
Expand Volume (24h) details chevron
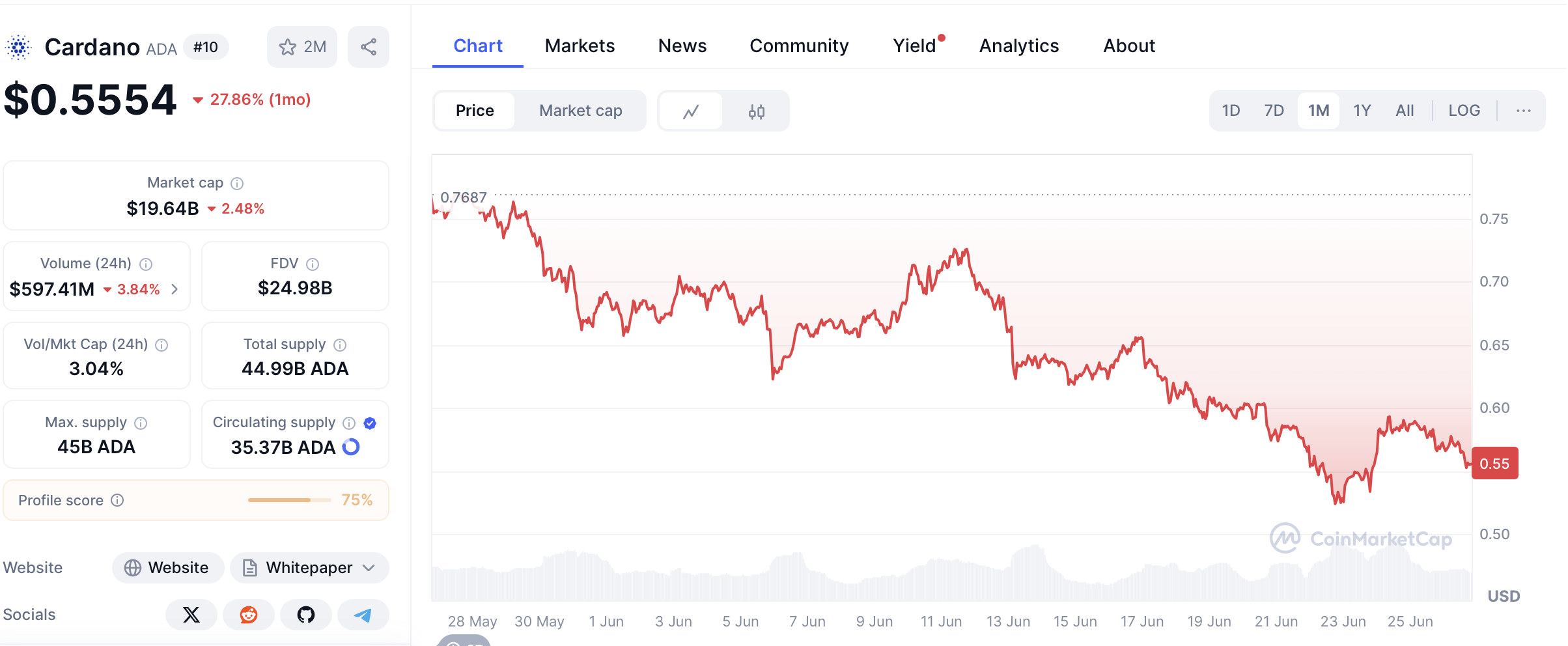(x=175, y=289)
